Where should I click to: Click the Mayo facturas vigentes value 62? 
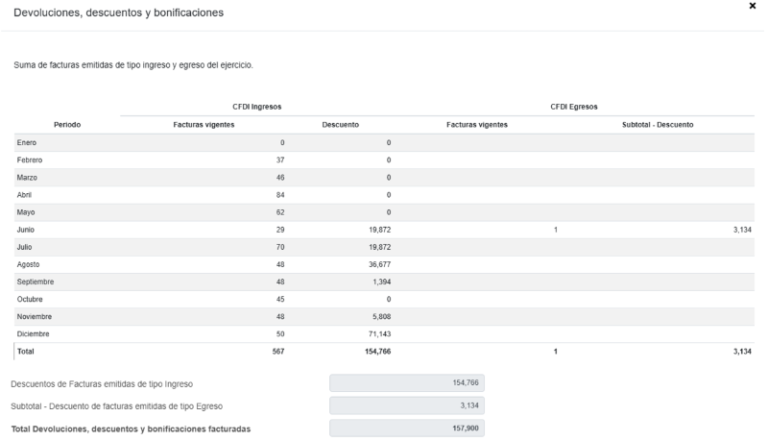[x=280, y=212]
